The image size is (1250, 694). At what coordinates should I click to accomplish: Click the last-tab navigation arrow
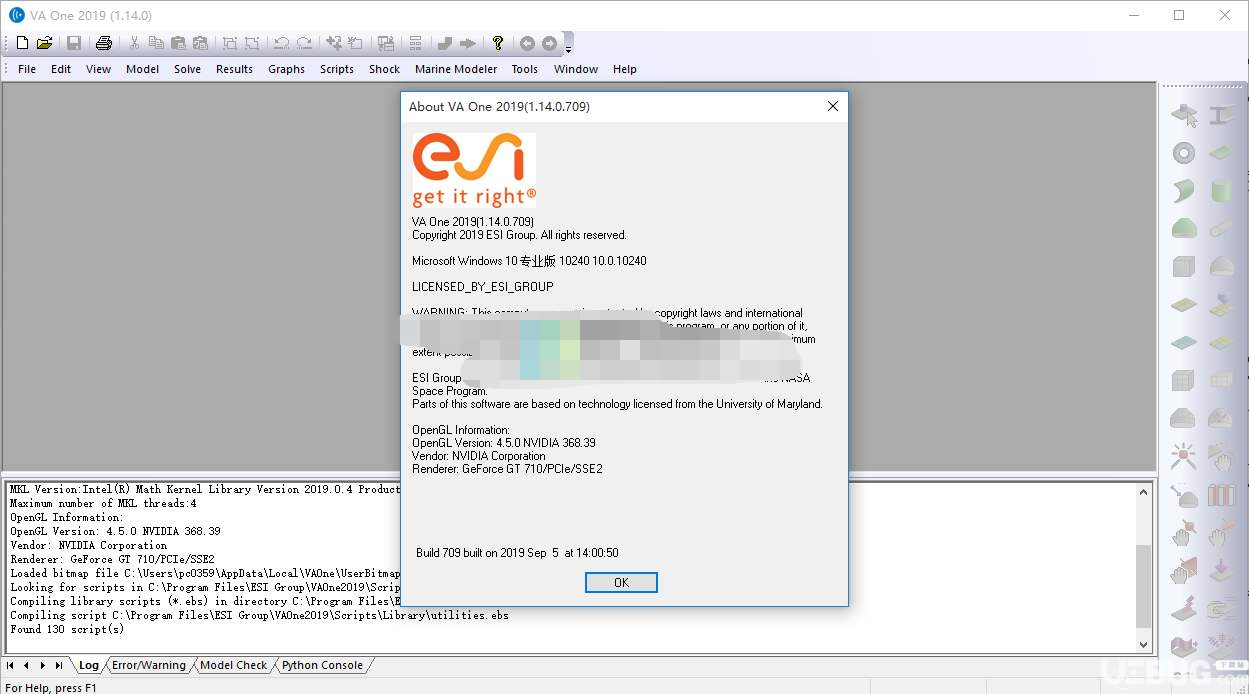click(59, 665)
